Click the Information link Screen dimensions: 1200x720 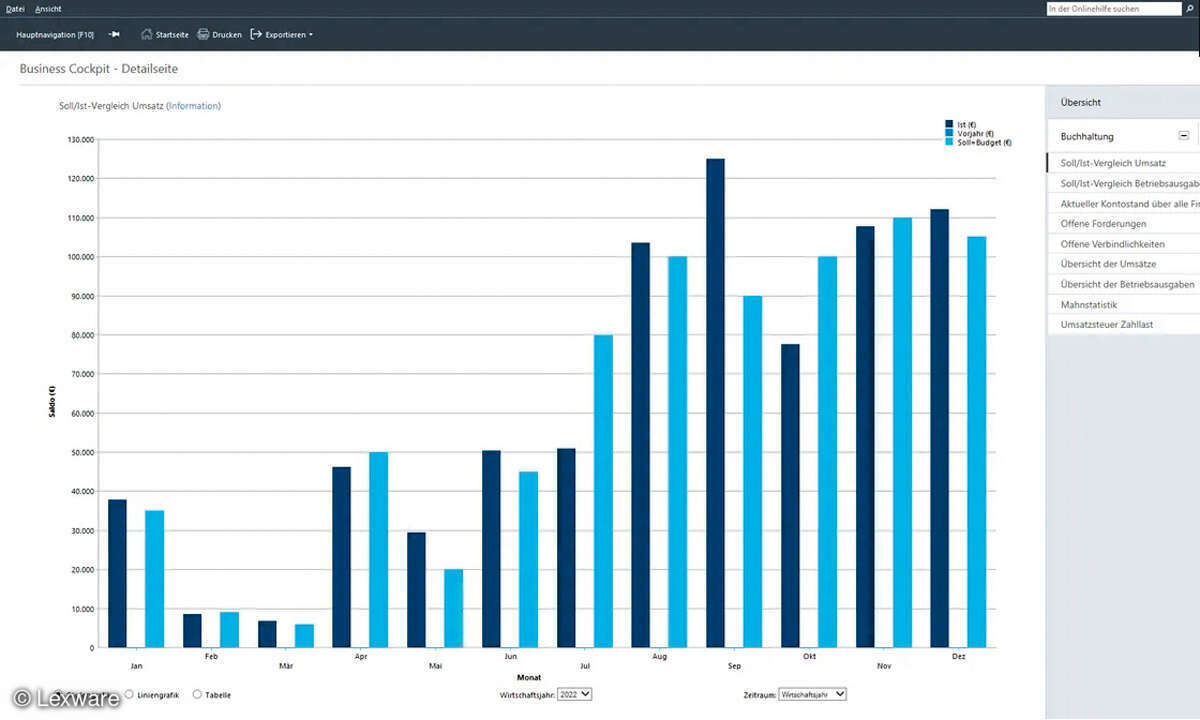(x=194, y=105)
